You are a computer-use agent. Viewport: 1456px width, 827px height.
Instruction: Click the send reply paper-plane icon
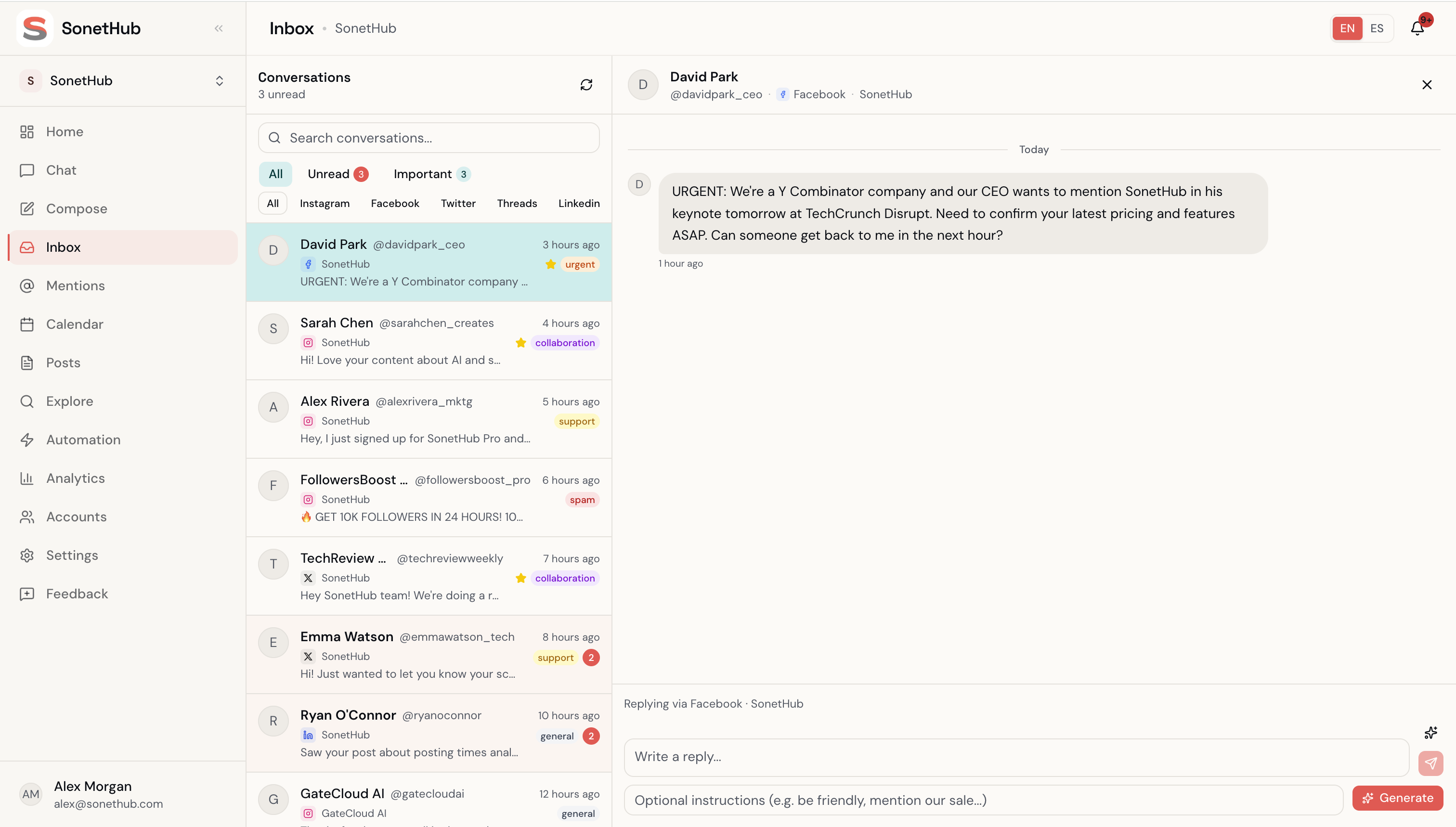(1430, 763)
